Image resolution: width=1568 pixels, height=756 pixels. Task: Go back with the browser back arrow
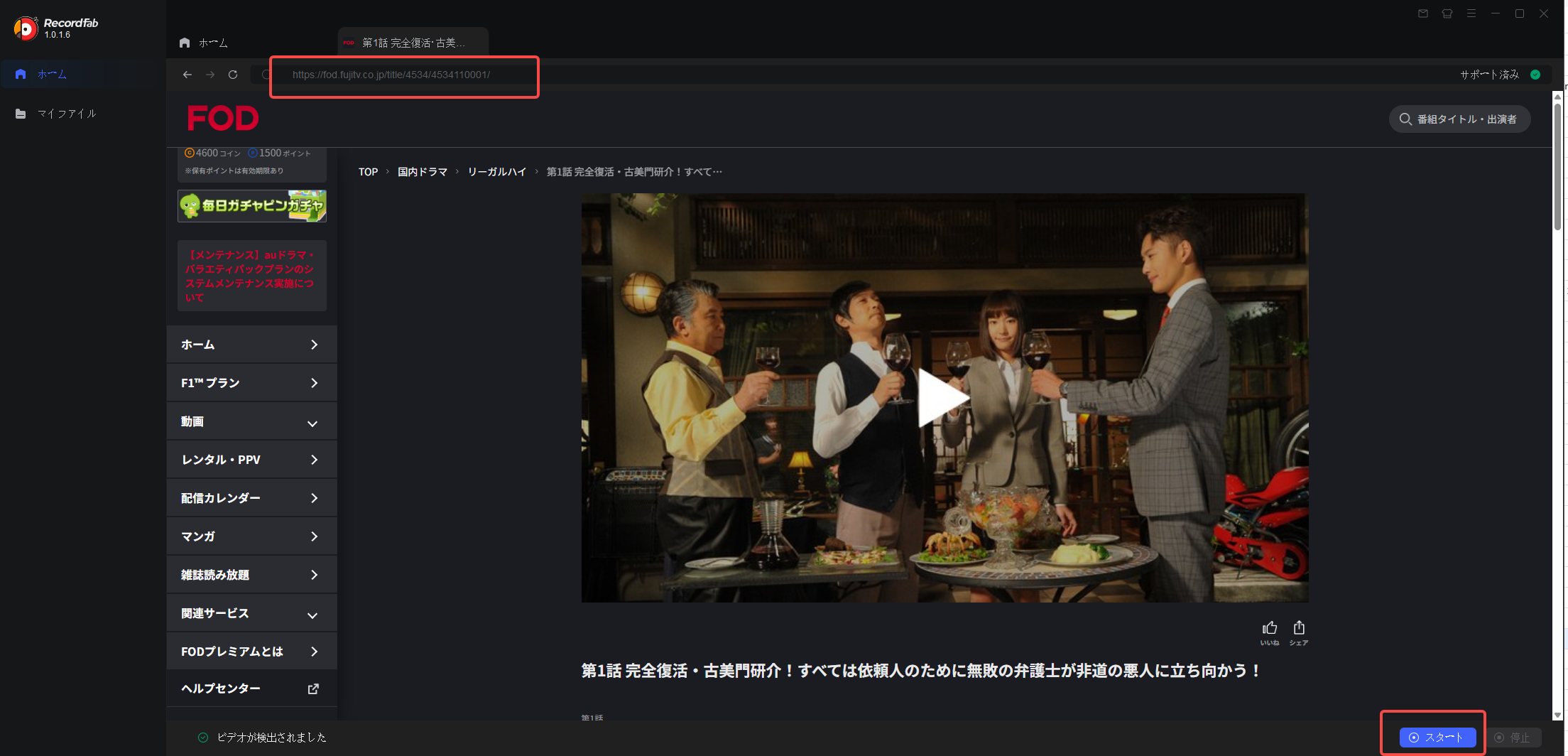click(x=187, y=75)
